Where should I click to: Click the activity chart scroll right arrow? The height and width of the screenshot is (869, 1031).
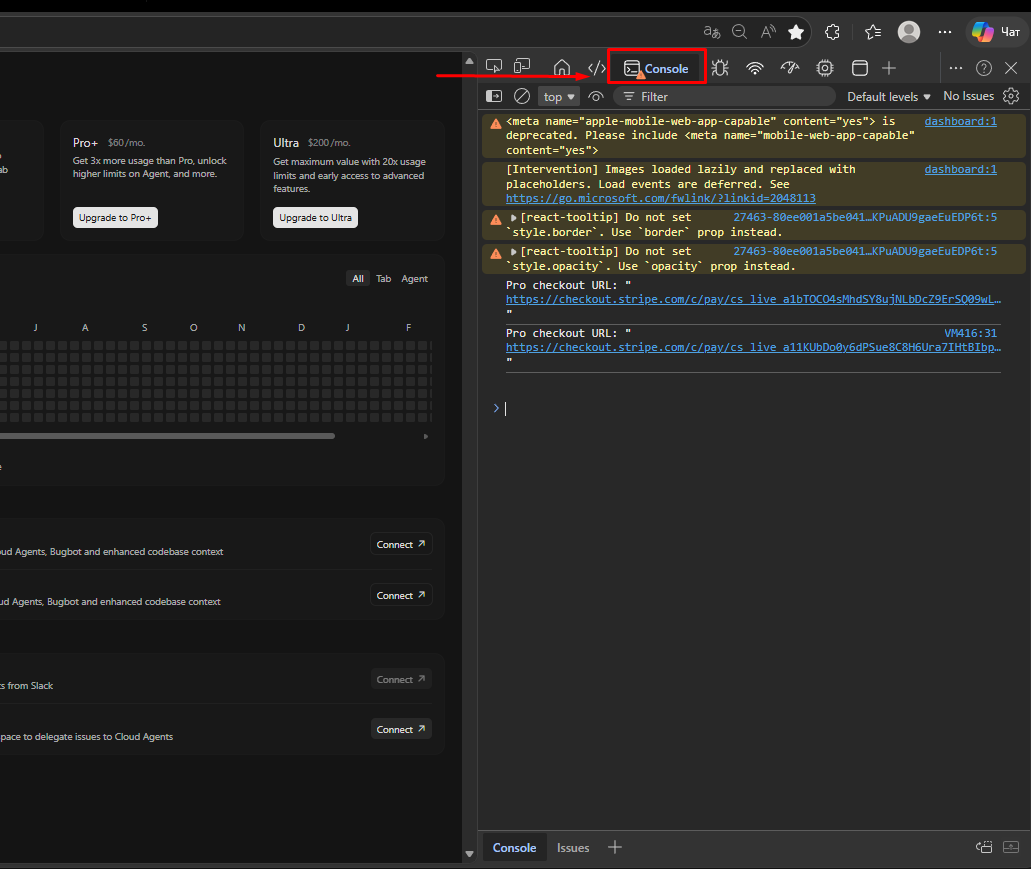[x=426, y=436]
